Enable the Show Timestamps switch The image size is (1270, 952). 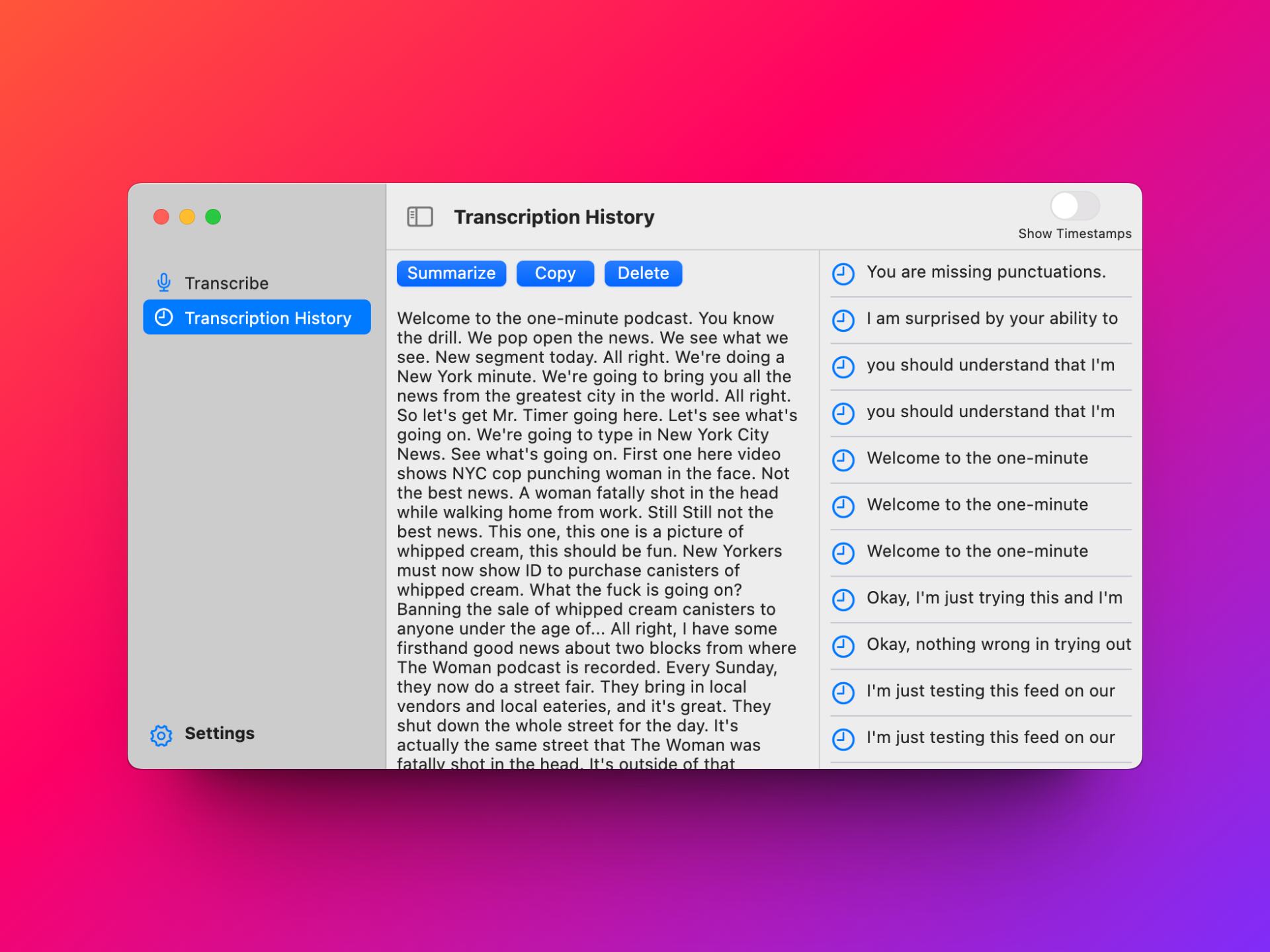tap(1074, 206)
